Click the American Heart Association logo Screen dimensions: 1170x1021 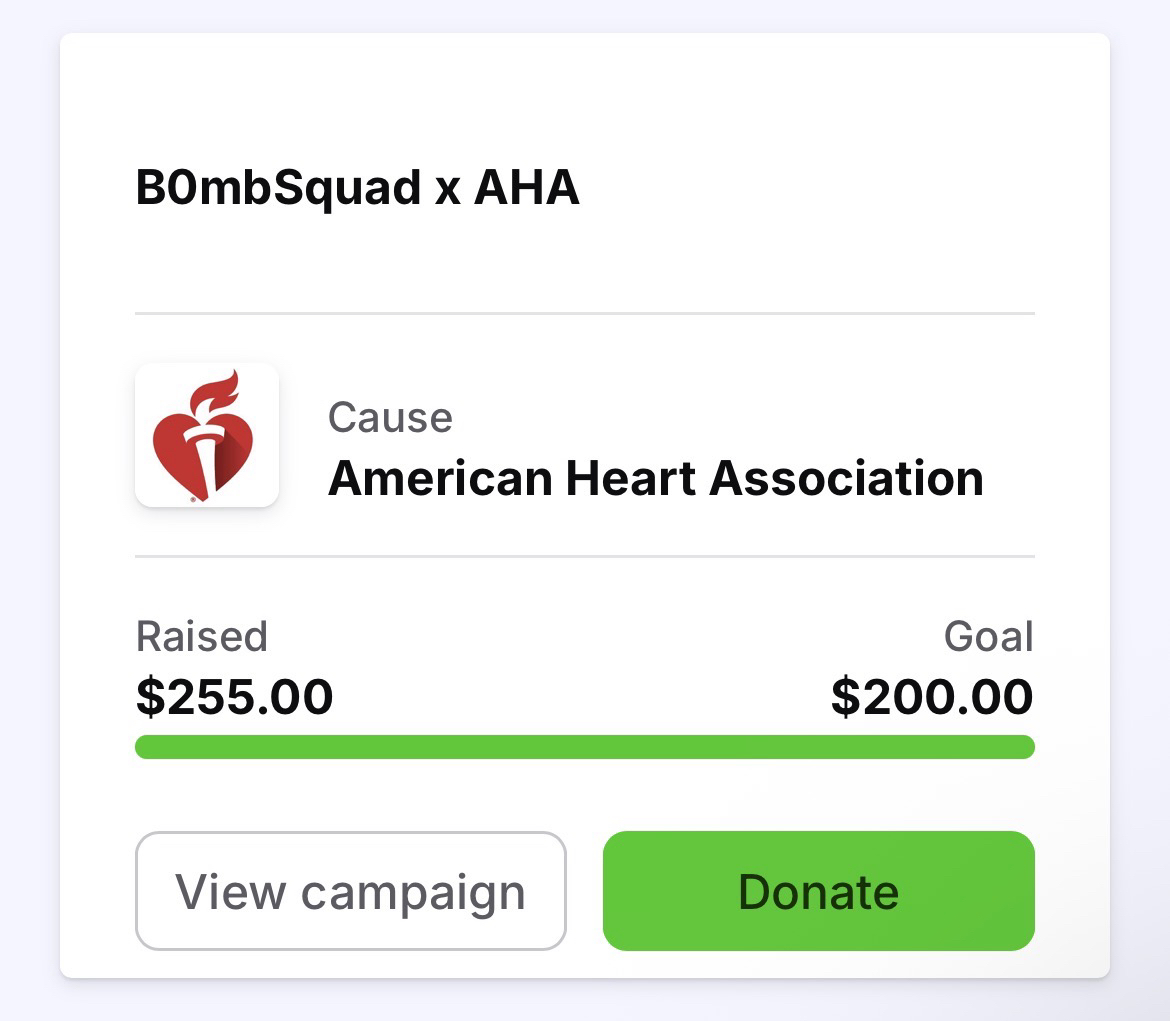pyautogui.click(x=207, y=435)
